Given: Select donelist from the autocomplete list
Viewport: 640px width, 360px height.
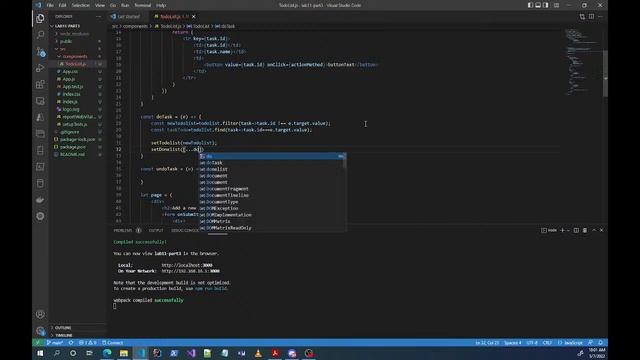Looking at the screenshot, I should click(x=272, y=169).
